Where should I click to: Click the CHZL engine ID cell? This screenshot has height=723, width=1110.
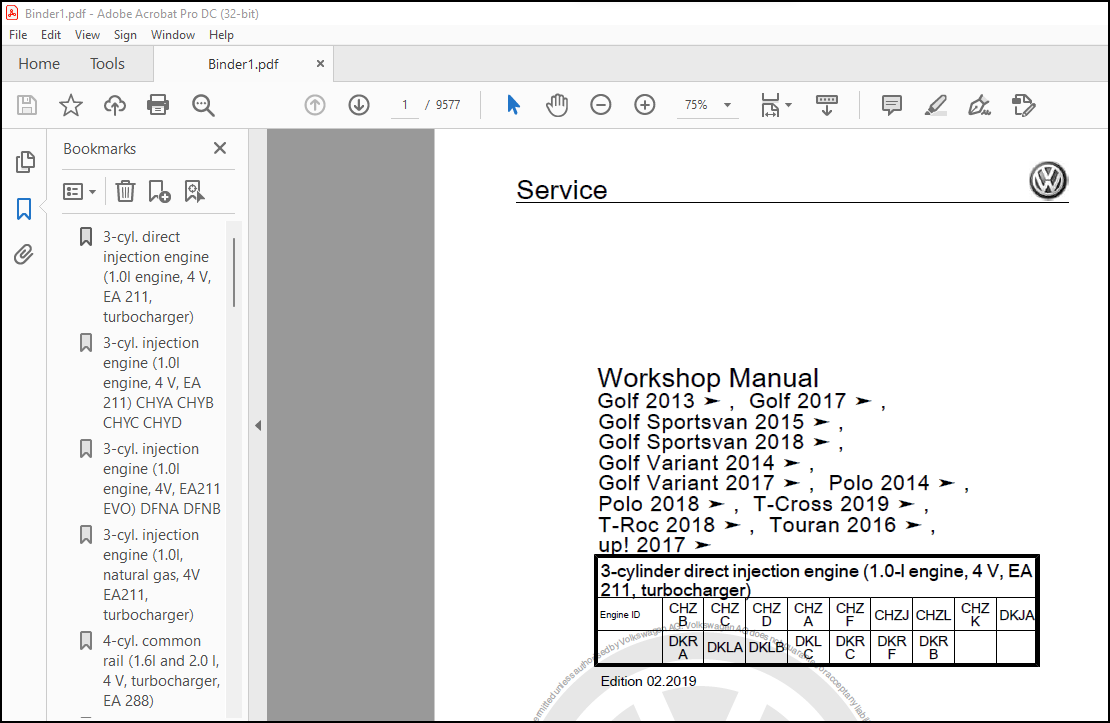pos(933,615)
